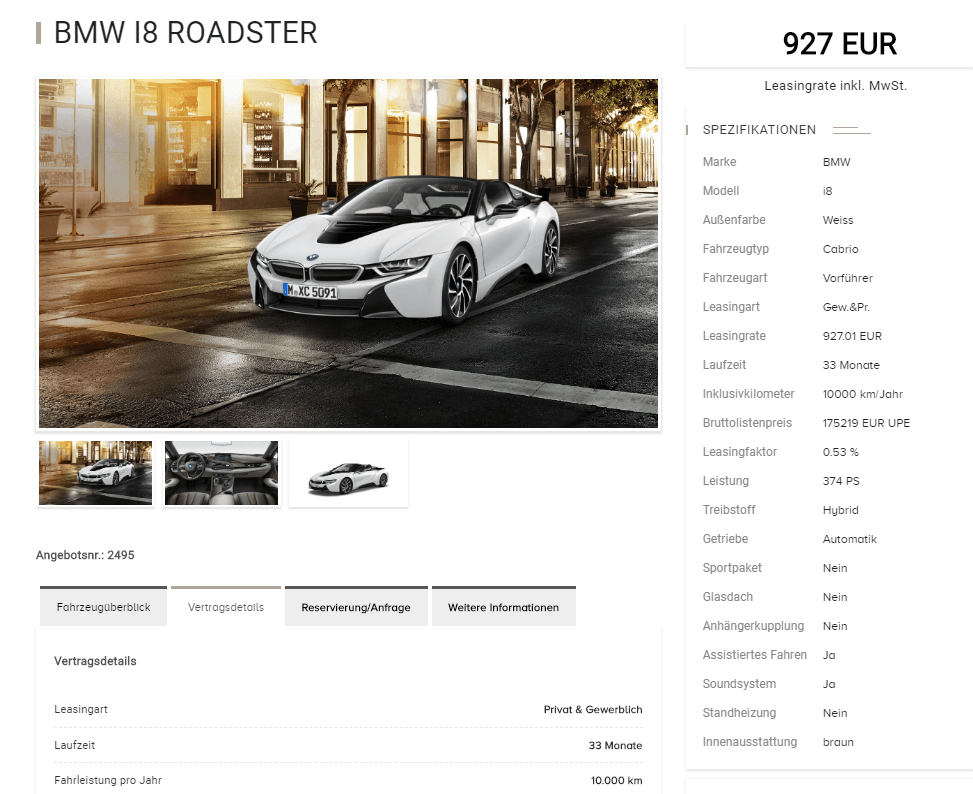
Task: Click the Außenfarbe value 'Weiss'
Action: [838, 220]
